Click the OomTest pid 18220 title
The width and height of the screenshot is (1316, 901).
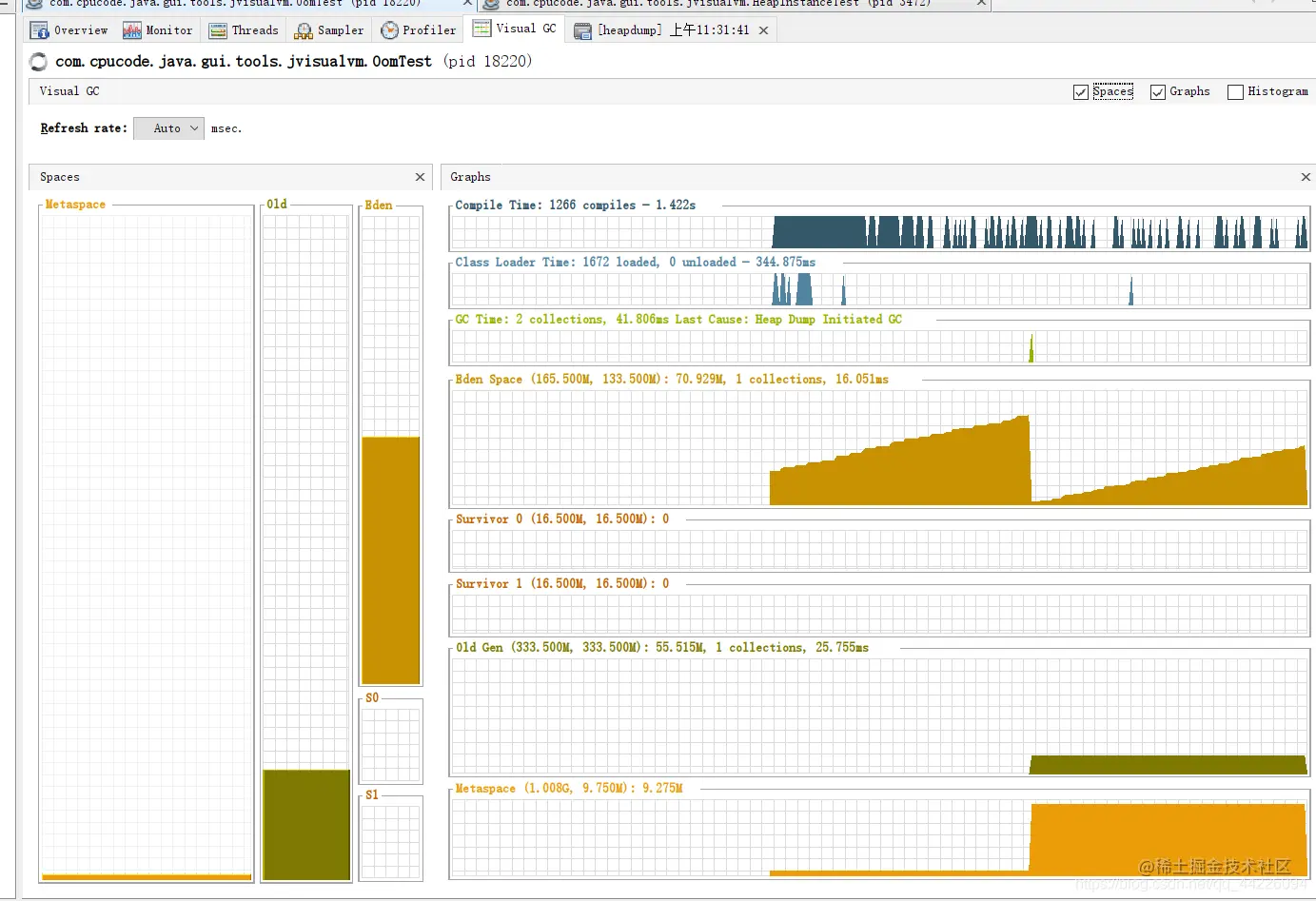[x=293, y=62]
